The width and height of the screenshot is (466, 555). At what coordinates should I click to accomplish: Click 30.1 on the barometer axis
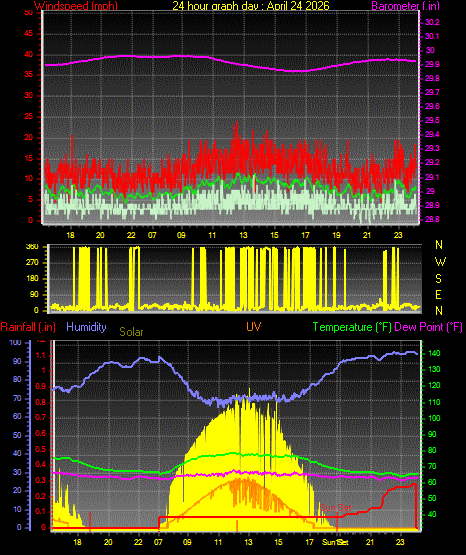tap(432, 36)
